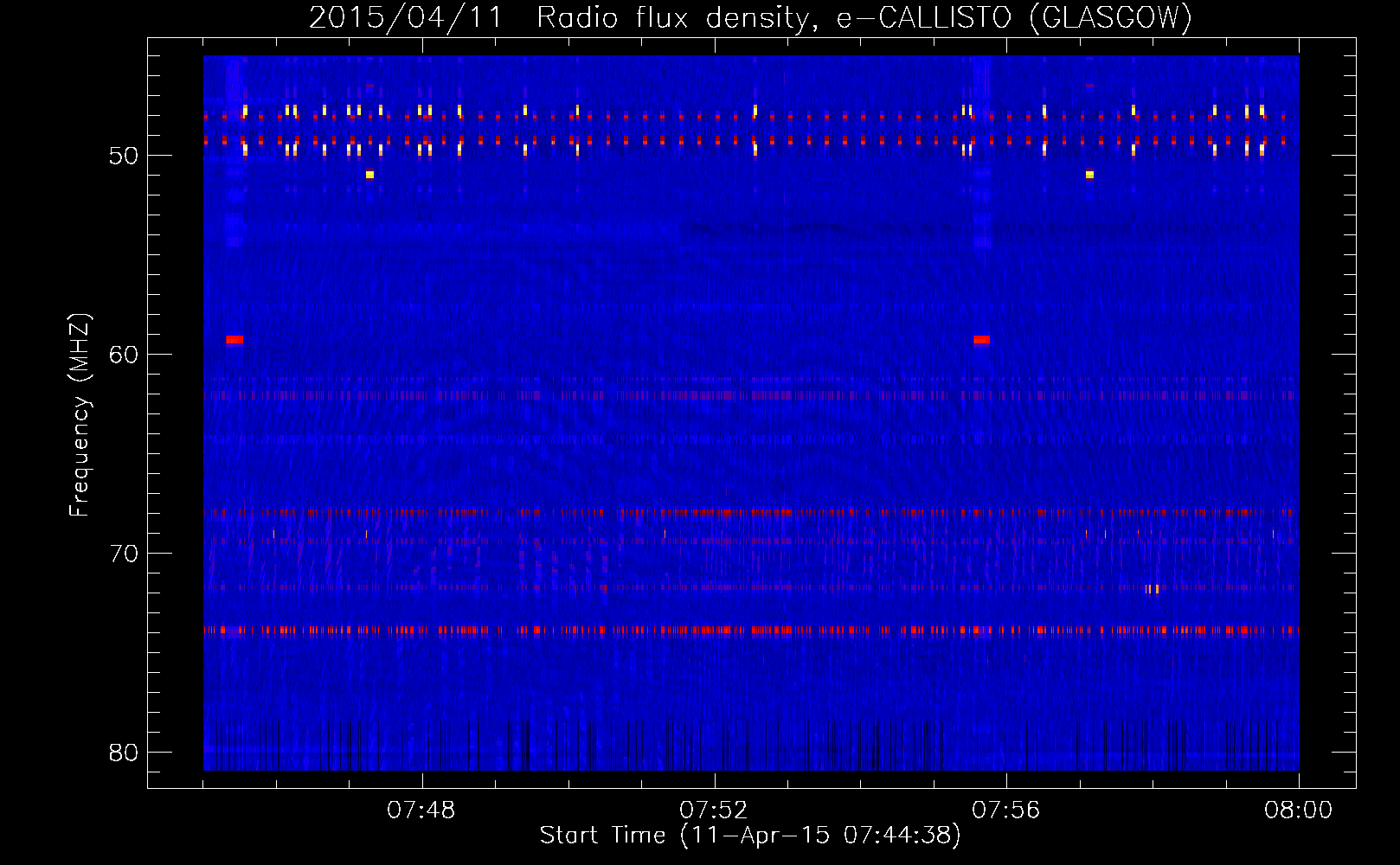Click the Start Time axis label
1400x865 pixels.
750,835
